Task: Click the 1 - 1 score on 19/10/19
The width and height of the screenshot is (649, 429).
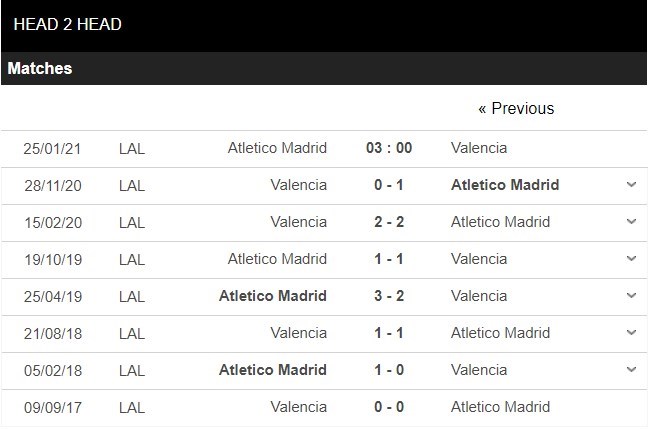Action: (389, 259)
